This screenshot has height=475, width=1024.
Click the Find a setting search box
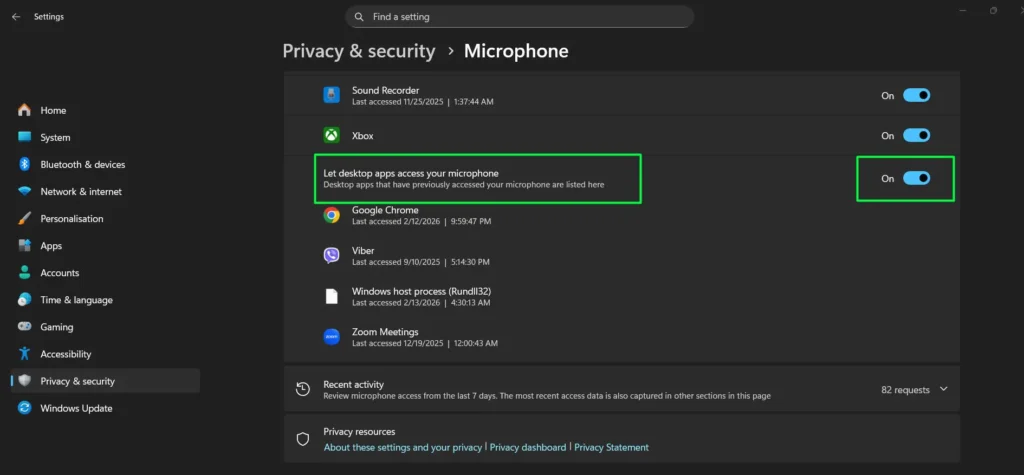tap(519, 16)
